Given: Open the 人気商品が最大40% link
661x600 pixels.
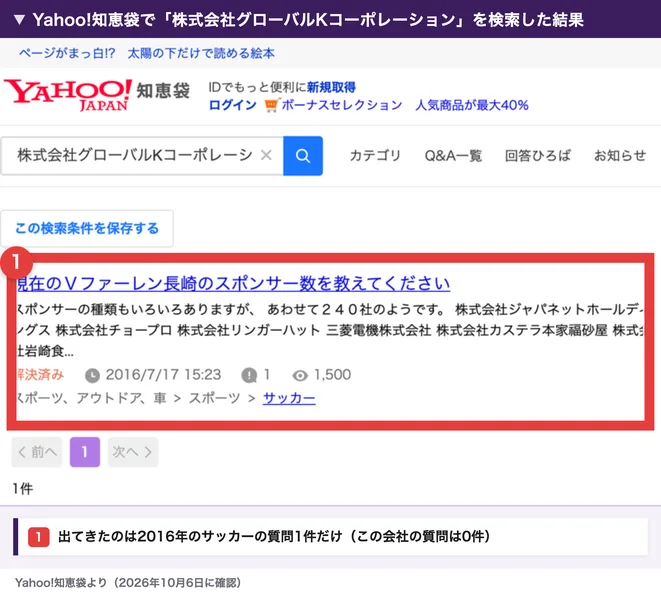Looking at the screenshot, I should (x=472, y=105).
